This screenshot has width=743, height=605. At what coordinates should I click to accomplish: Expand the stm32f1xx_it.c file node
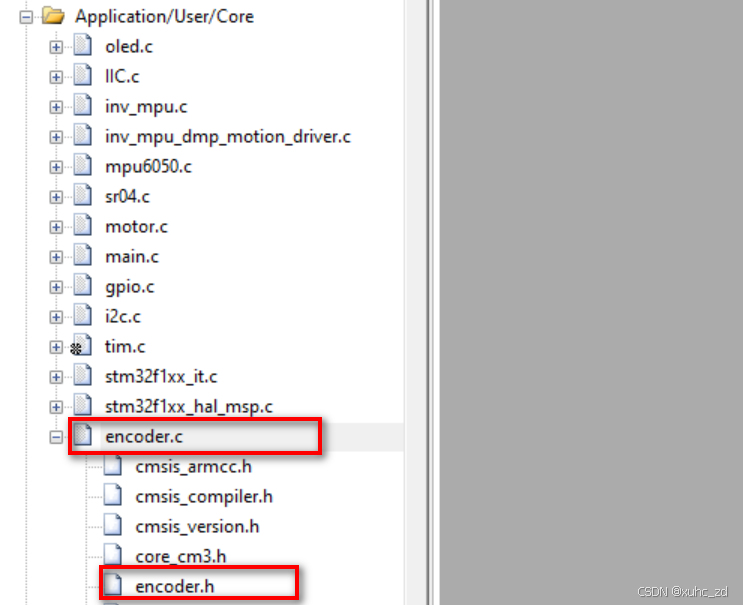point(56,377)
